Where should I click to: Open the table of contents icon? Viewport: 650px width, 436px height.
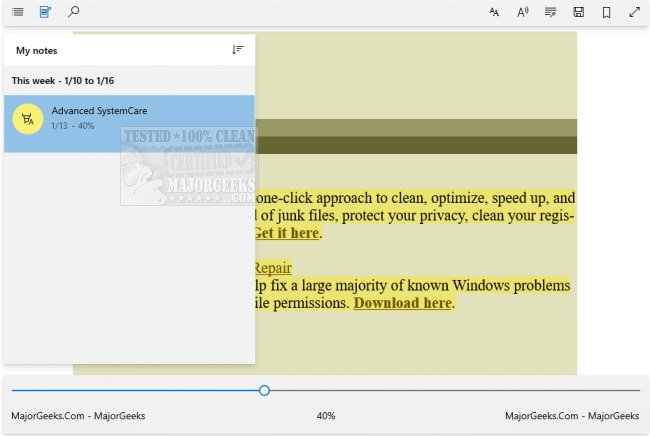click(x=18, y=12)
